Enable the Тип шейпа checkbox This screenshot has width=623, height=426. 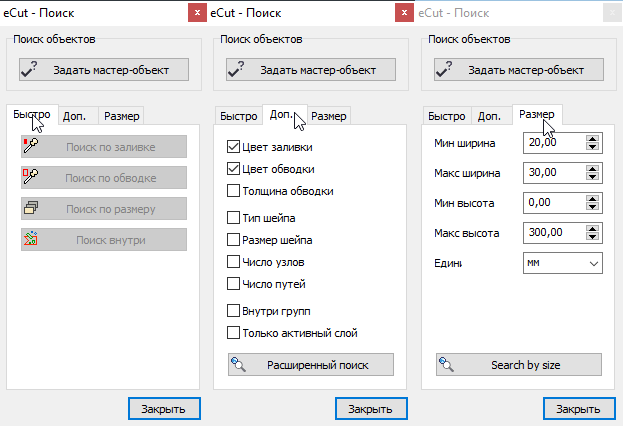(x=233, y=218)
